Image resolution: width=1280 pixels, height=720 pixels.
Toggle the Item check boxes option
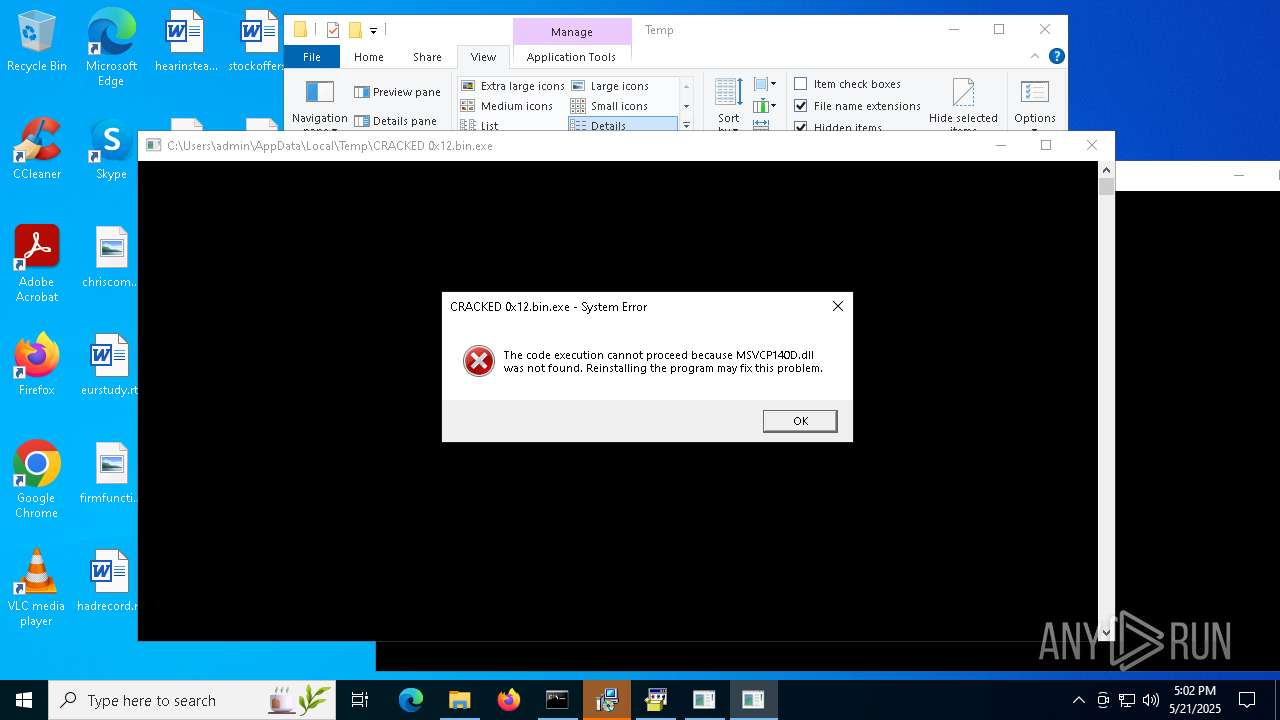coord(847,84)
